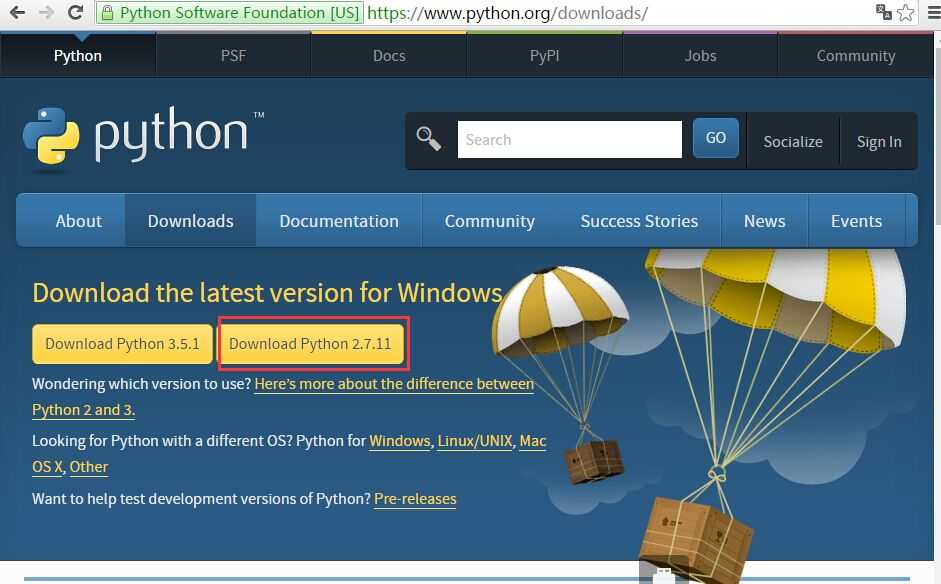
Task: Switch to the Docs top tab
Action: (389, 56)
